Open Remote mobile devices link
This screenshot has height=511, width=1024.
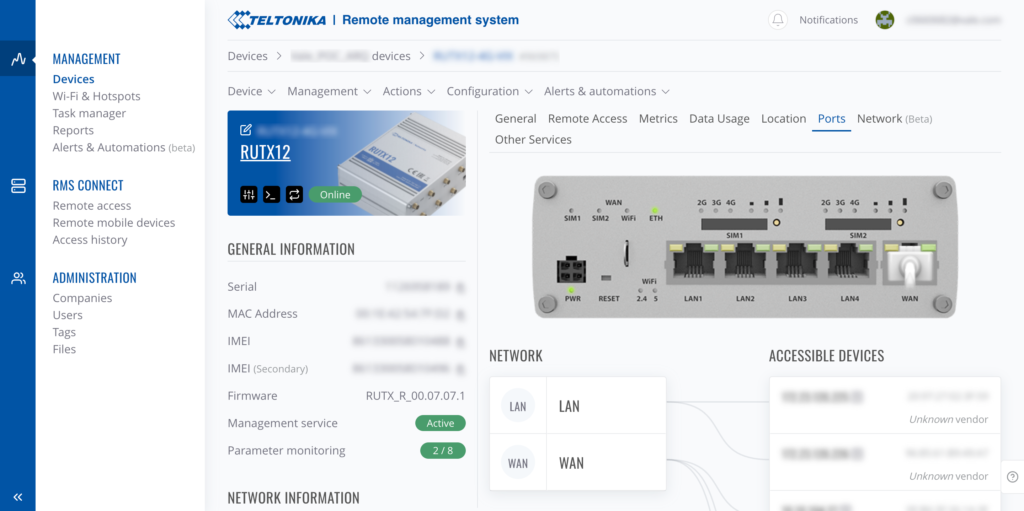[114, 223]
